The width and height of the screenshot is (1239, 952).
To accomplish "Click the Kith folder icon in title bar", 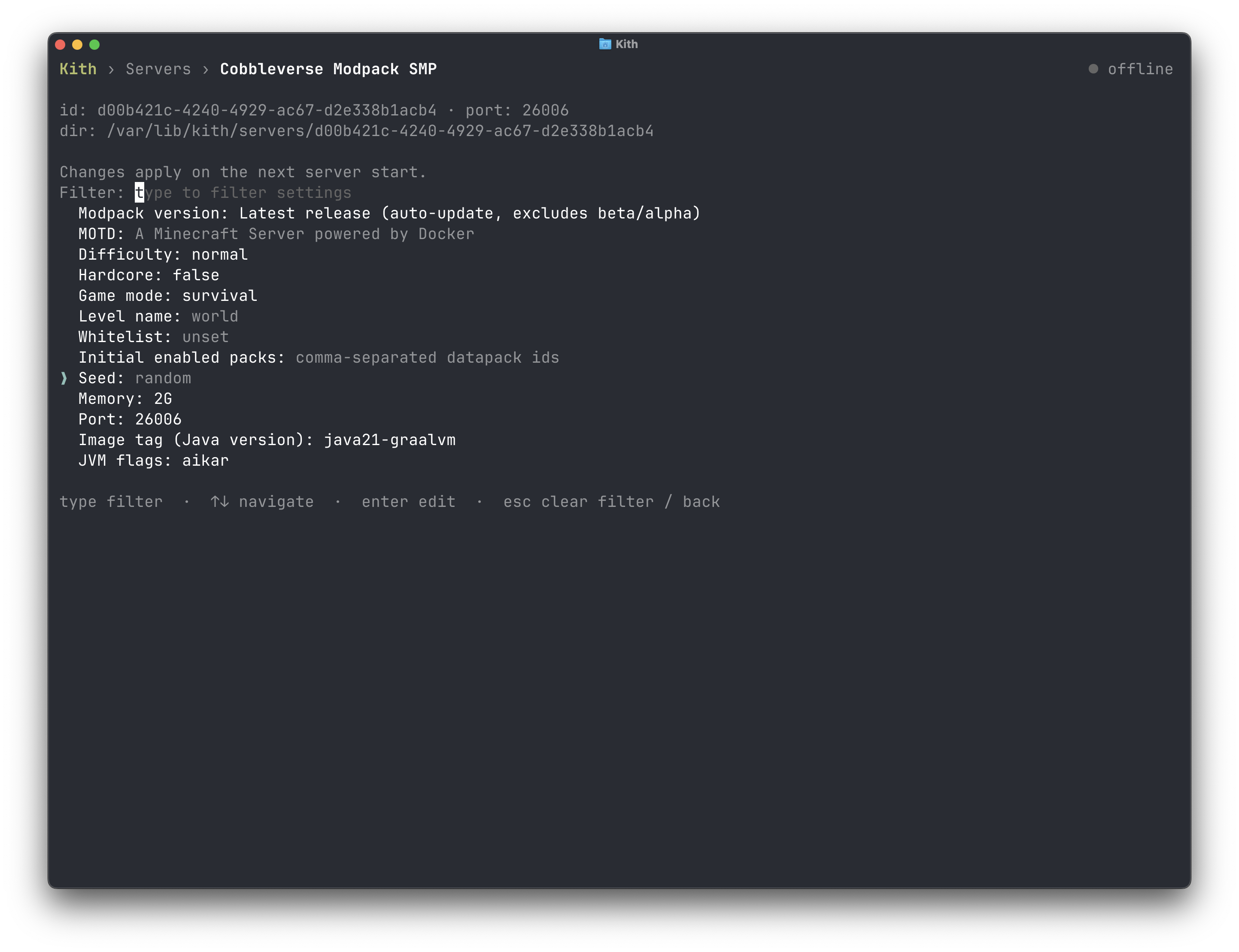I will (x=605, y=44).
